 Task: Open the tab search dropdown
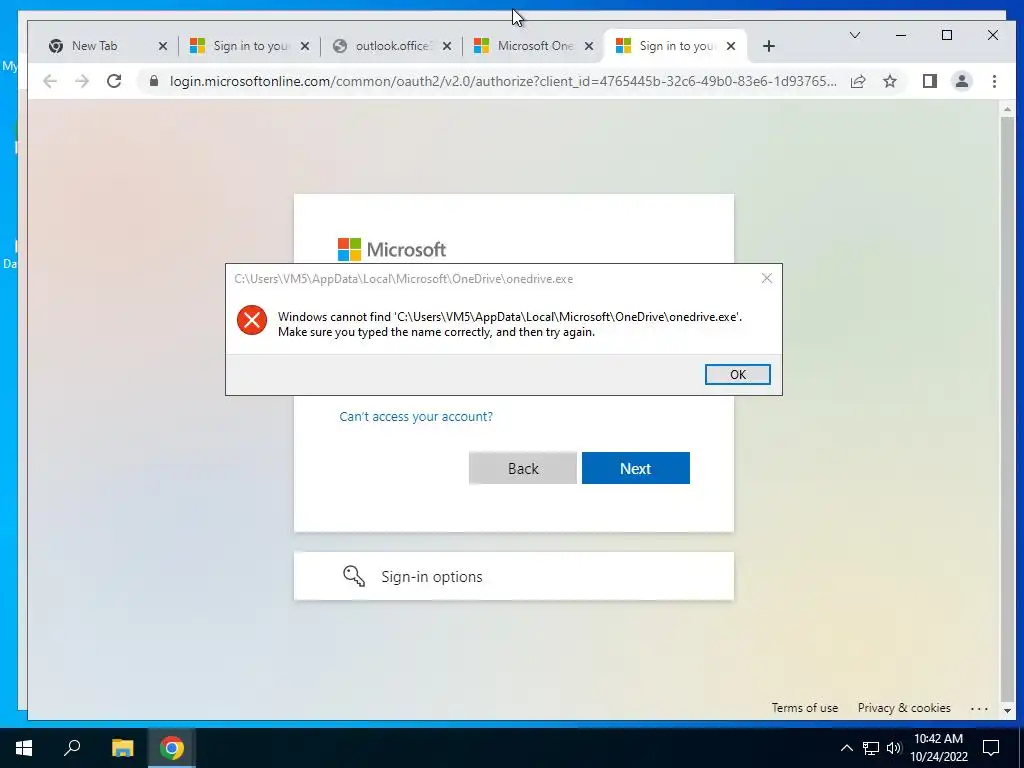[x=854, y=35]
